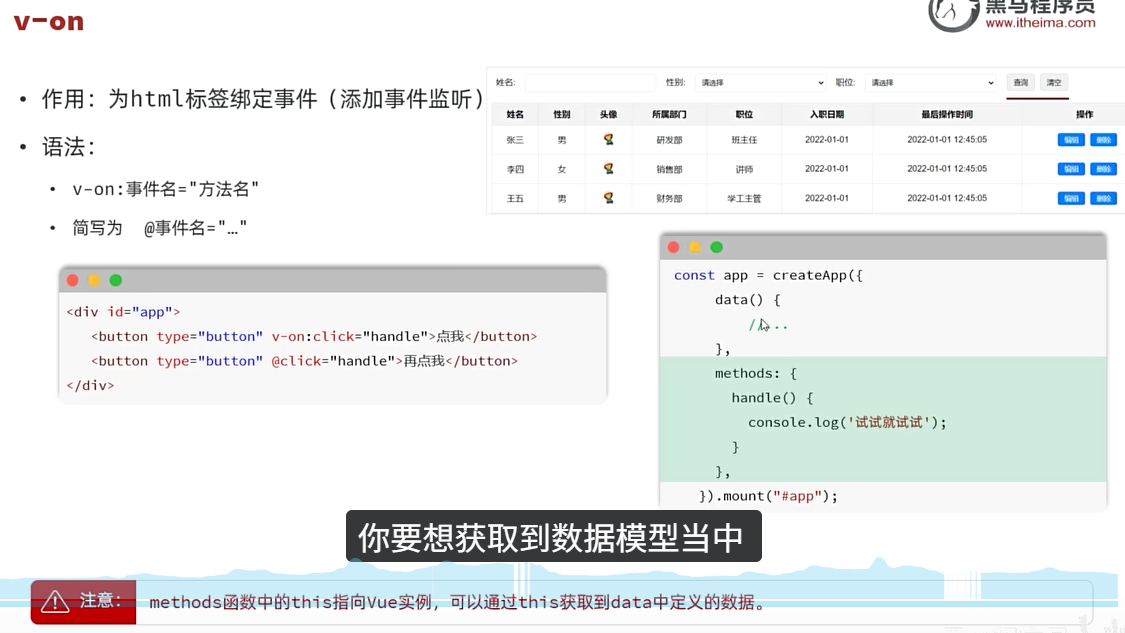This screenshot has width=1125, height=633.
Task: Click the name cell 张三
Action: [515, 140]
